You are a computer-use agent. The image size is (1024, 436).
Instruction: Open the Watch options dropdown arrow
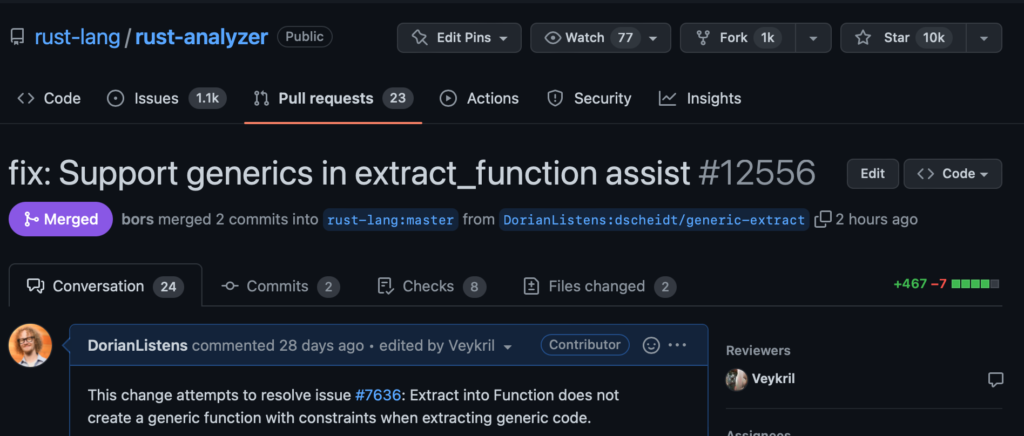tap(654, 38)
